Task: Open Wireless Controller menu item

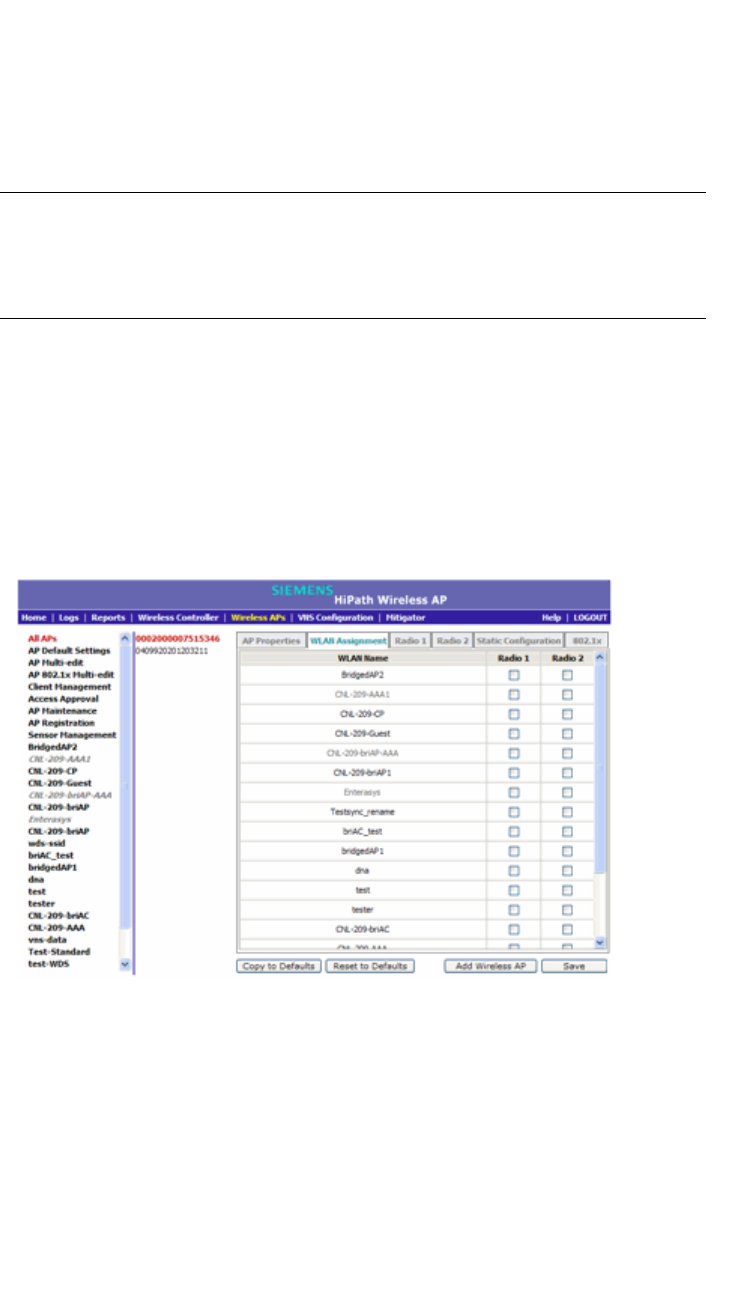Action: coord(178,618)
